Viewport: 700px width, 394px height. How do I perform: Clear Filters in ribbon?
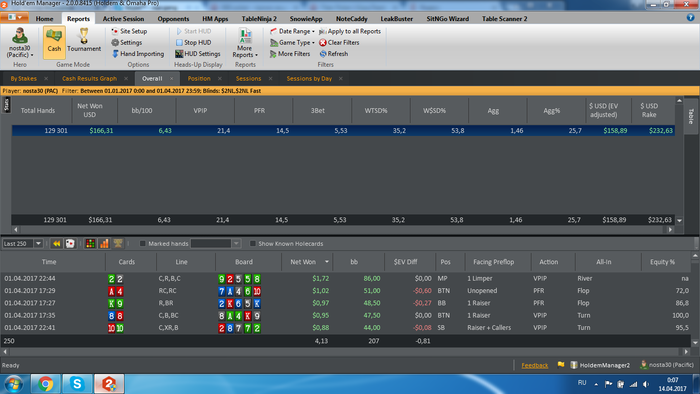click(339, 42)
